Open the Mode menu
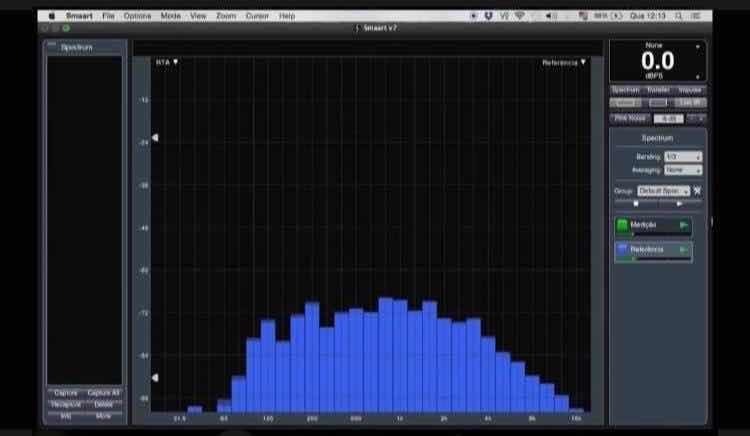The image size is (750, 436). coord(171,16)
